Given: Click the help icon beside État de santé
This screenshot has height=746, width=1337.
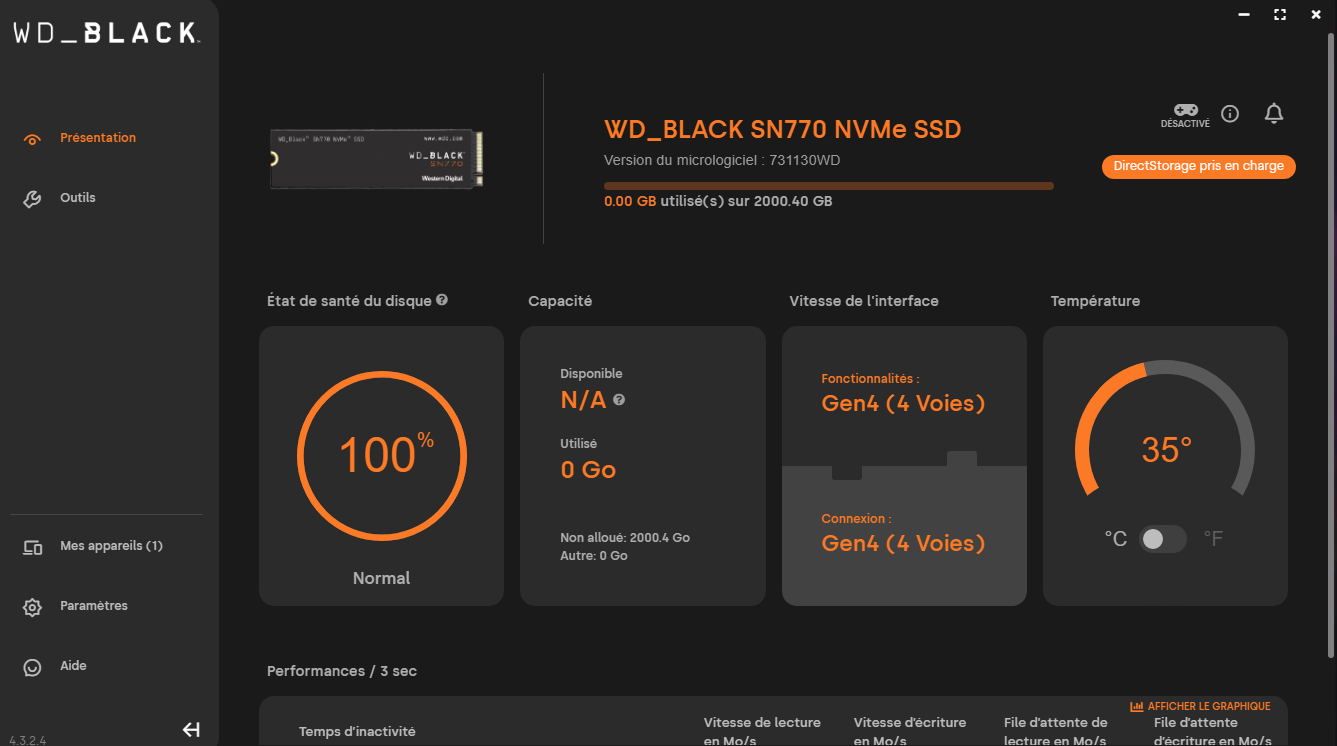Looking at the screenshot, I should (442, 300).
